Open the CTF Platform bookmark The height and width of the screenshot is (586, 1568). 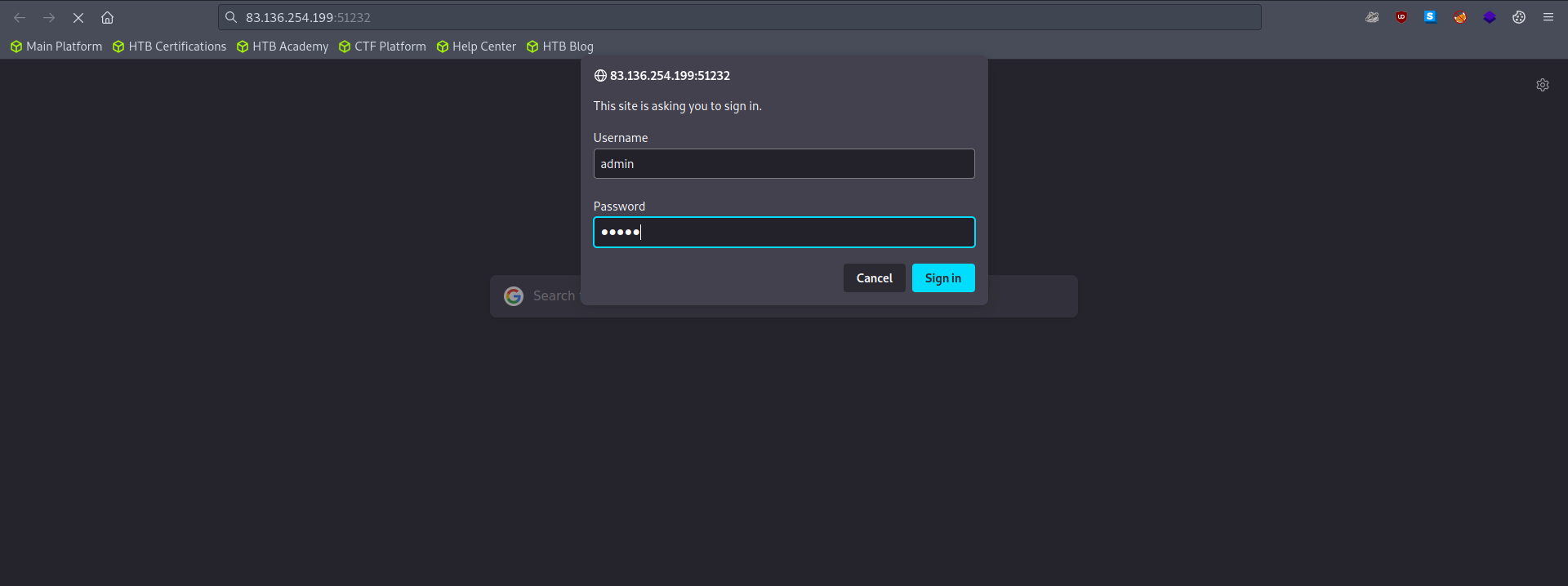(382, 47)
